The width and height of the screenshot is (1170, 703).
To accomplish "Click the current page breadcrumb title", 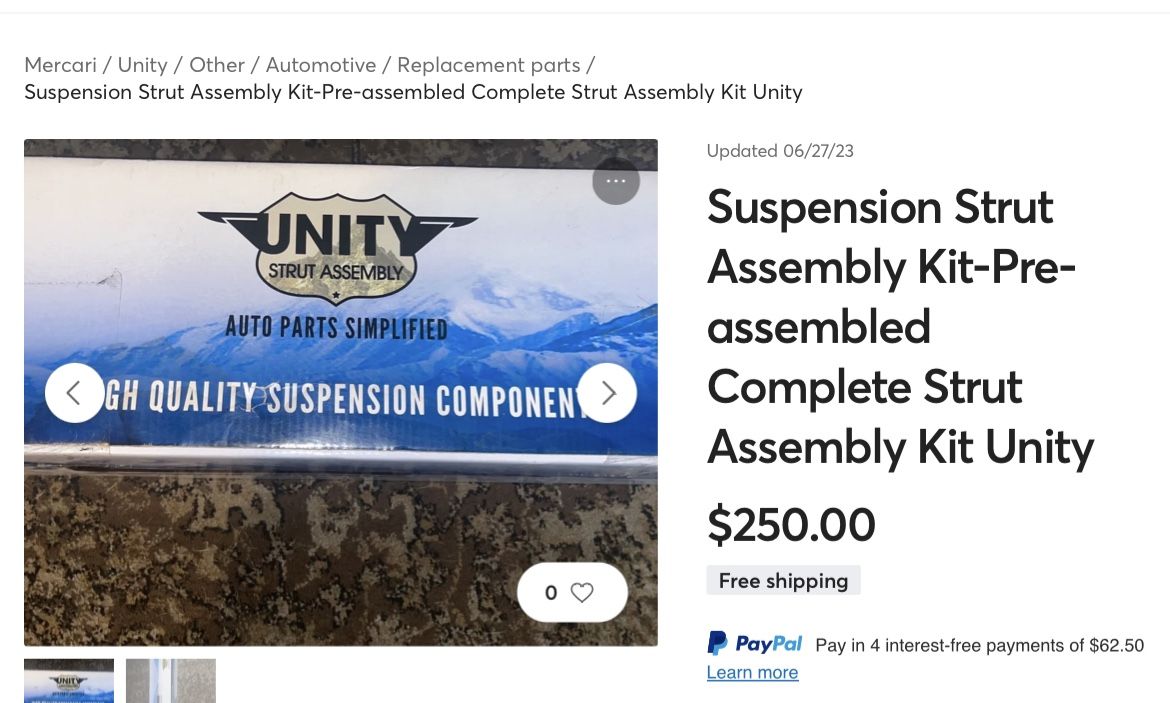I will (x=413, y=92).
